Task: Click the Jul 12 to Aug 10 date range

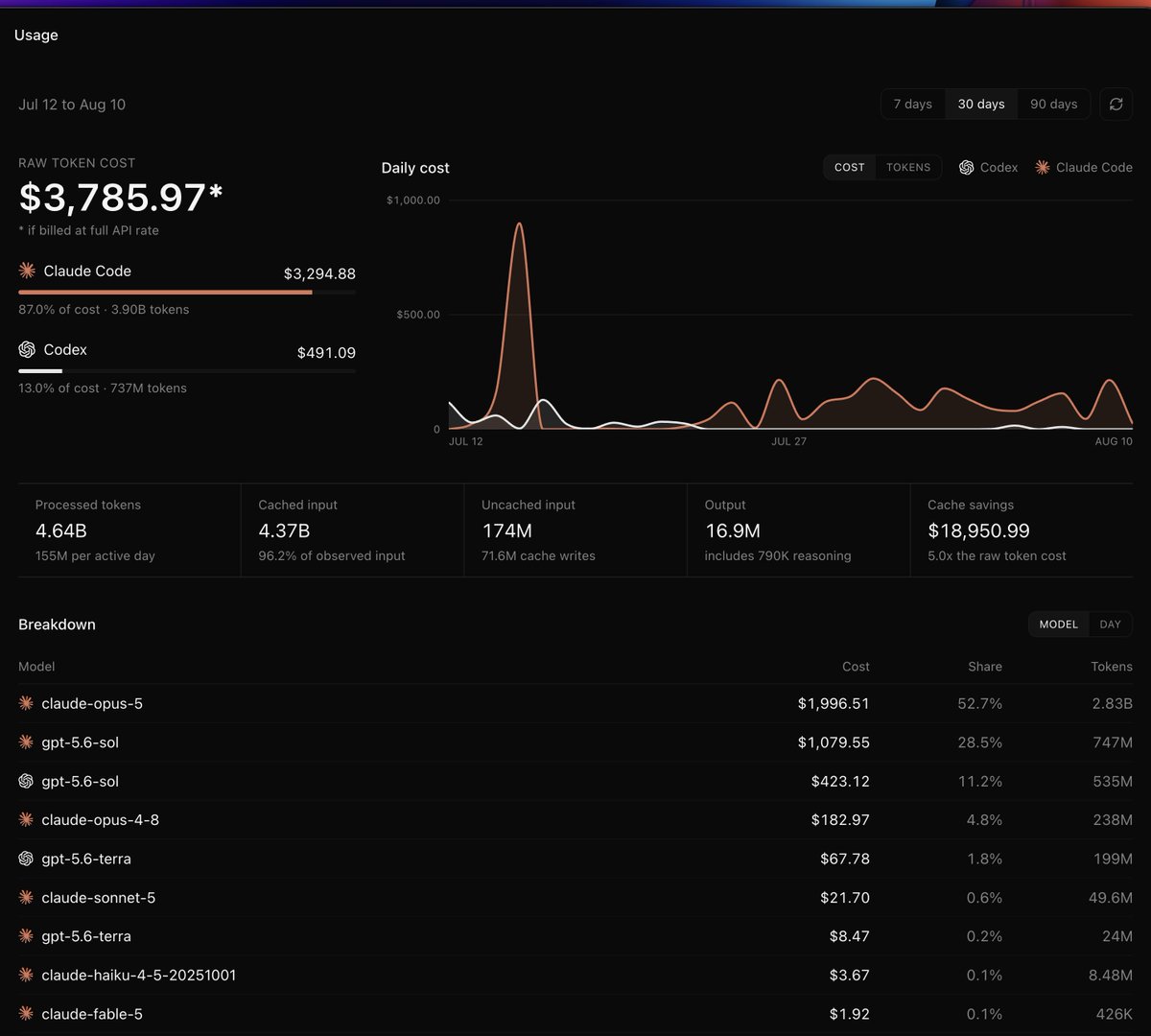Action: pyautogui.click(x=72, y=105)
